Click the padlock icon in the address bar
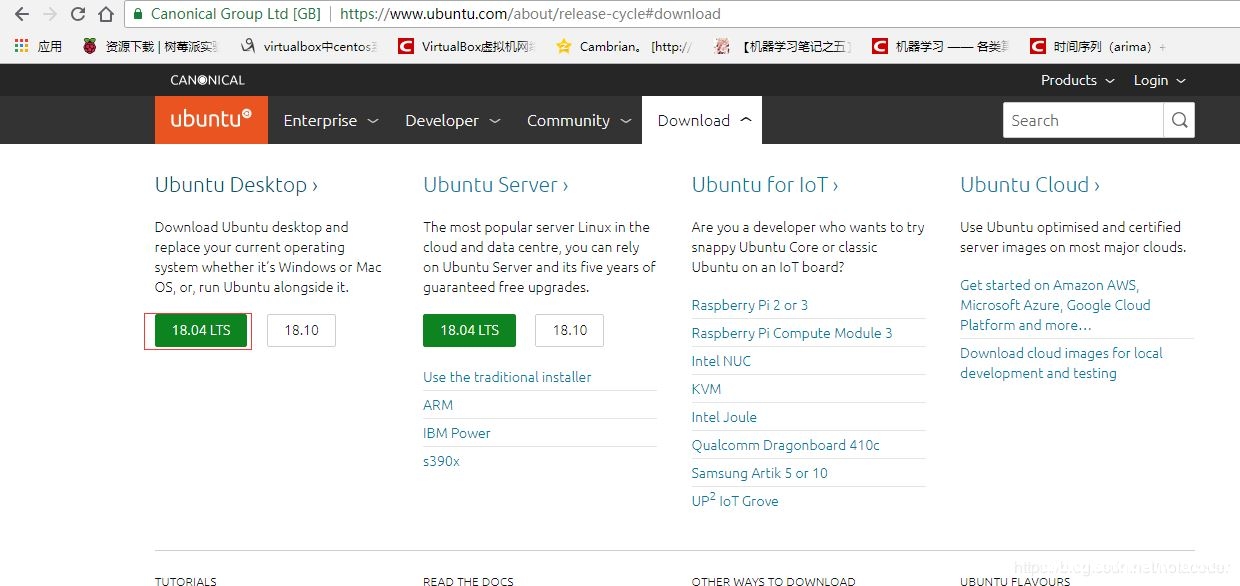1240x586 pixels. tap(137, 15)
